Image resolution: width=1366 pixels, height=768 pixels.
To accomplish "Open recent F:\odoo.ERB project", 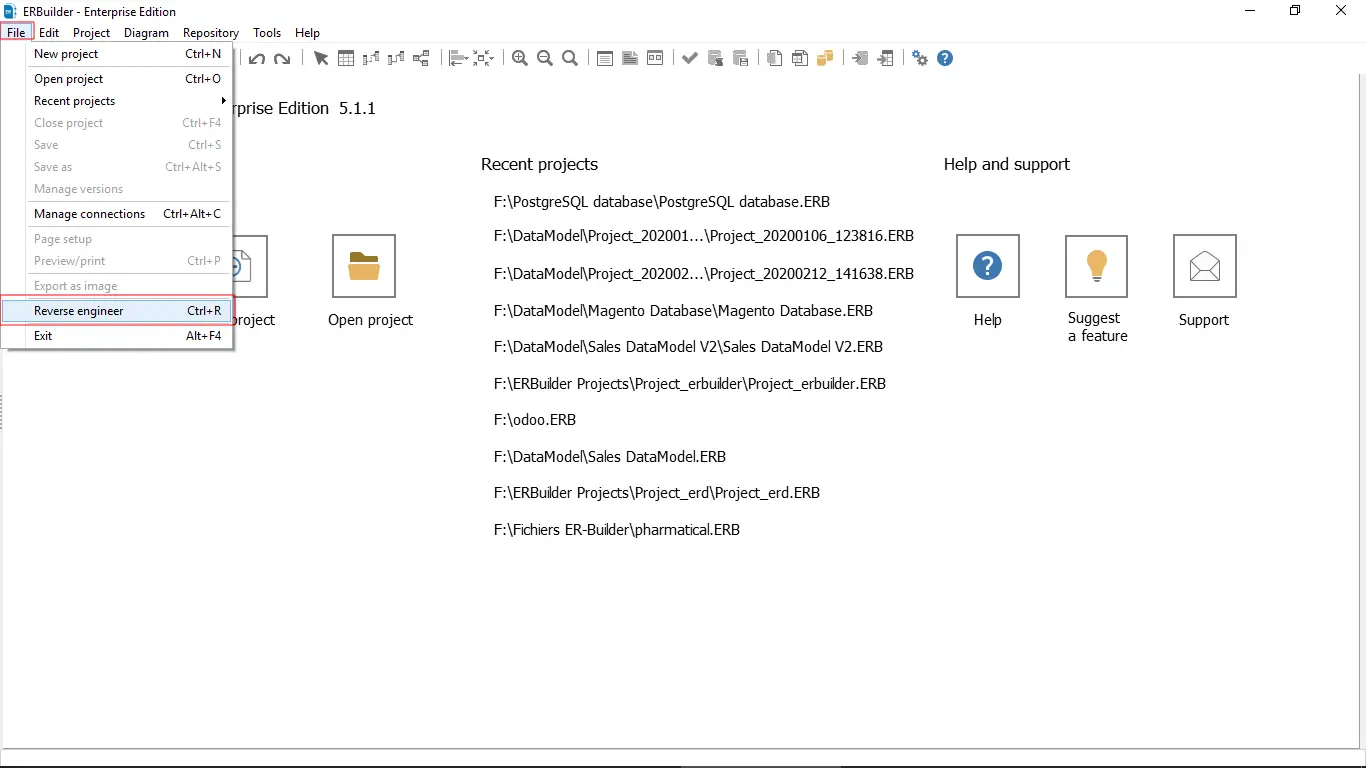I will coord(535,420).
